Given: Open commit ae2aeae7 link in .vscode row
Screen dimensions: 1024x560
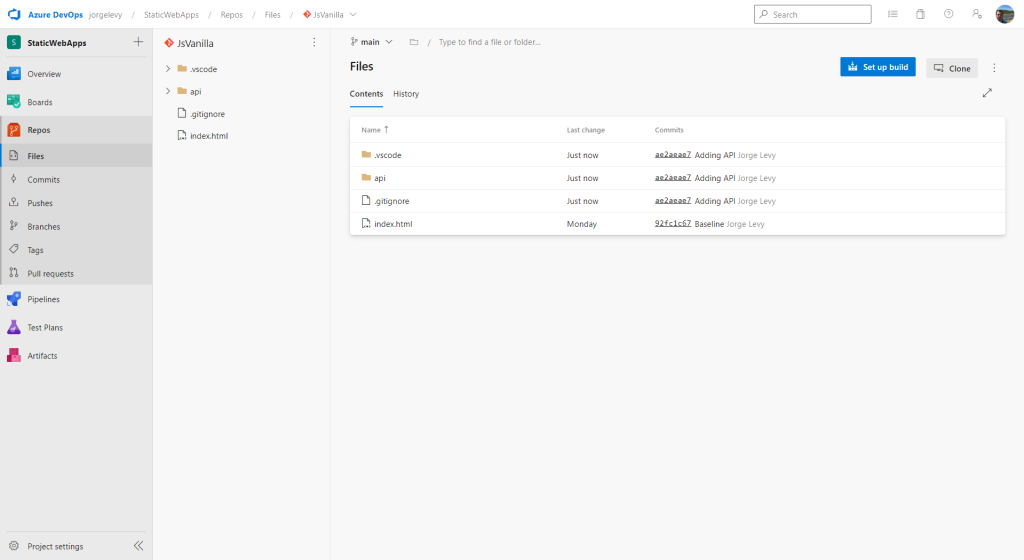Looking at the screenshot, I should pos(673,155).
